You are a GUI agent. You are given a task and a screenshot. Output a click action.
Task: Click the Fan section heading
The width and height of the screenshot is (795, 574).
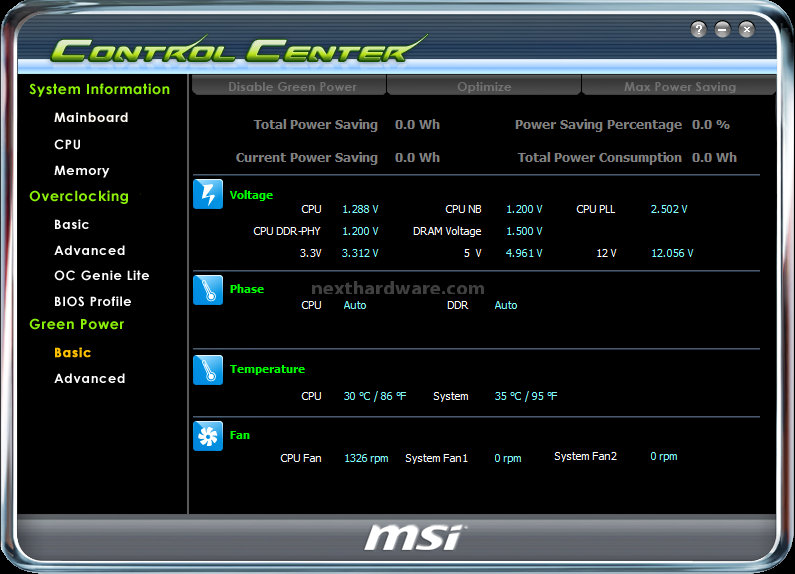click(x=240, y=435)
